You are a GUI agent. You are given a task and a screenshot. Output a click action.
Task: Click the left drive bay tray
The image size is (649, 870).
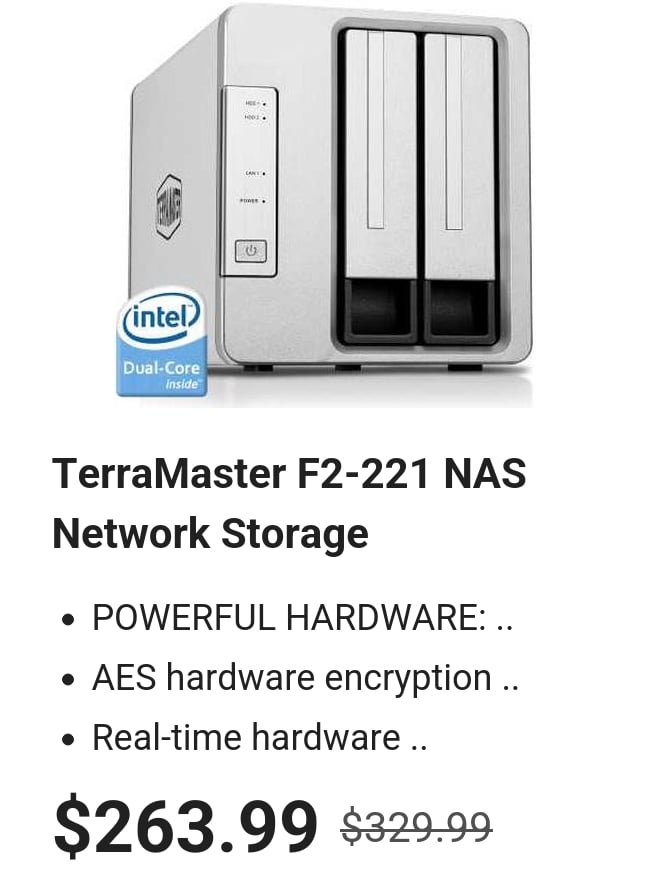(x=380, y=186)
